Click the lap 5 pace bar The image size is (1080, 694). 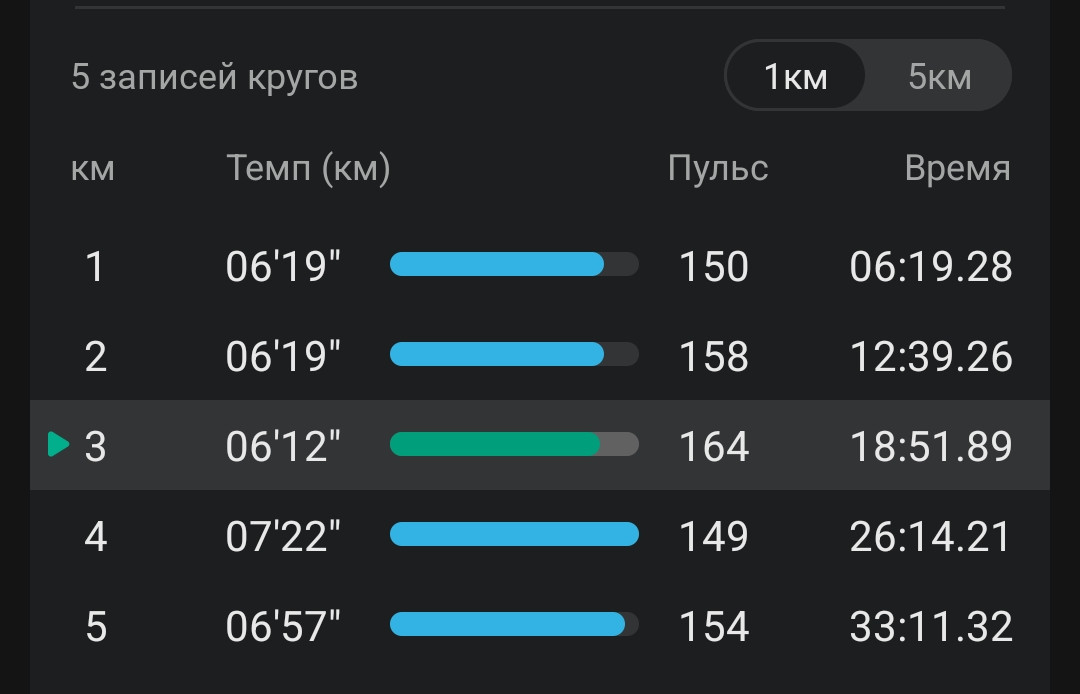514,624
